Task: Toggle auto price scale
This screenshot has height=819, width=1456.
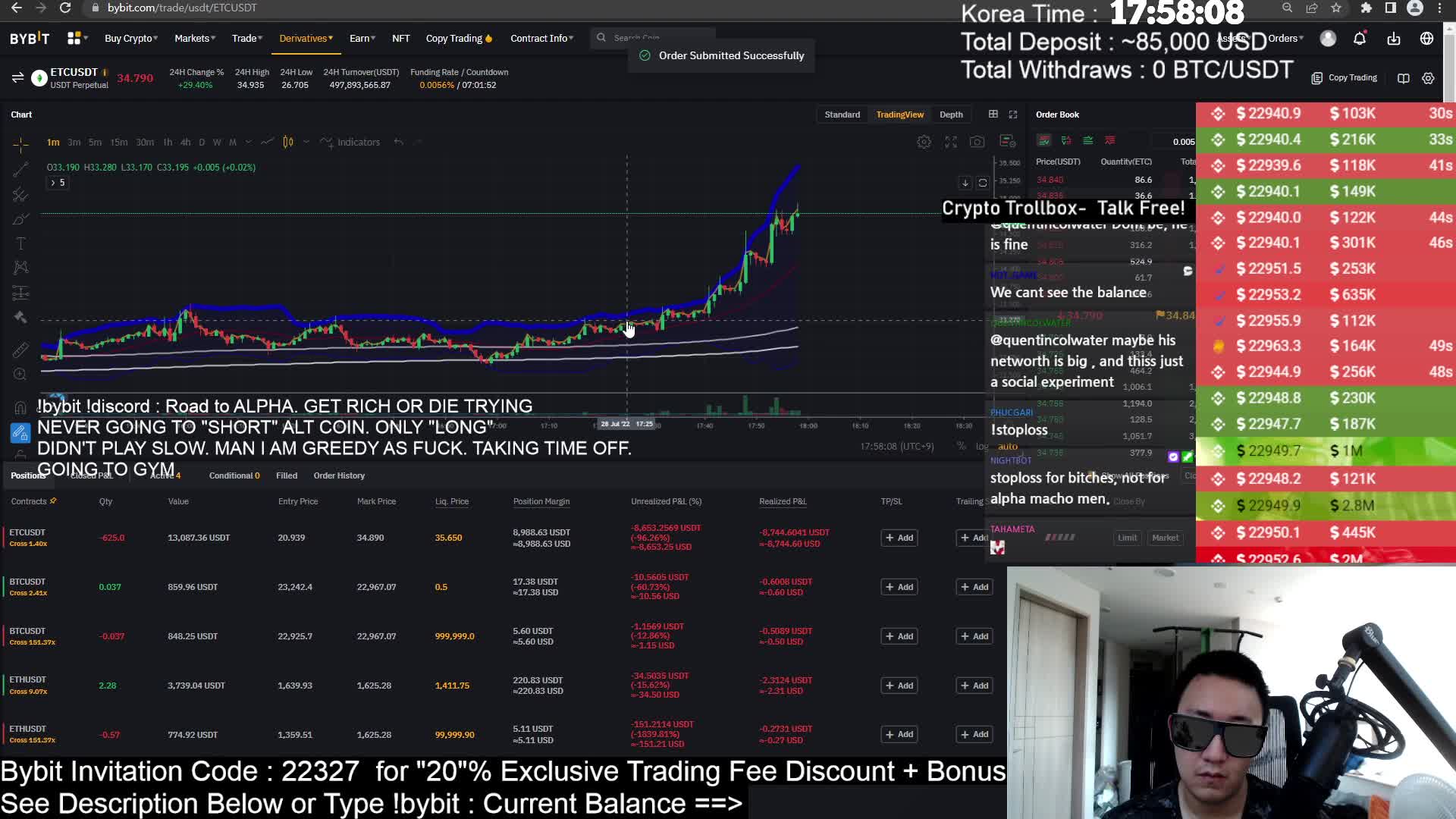Action: [1008, 447]
